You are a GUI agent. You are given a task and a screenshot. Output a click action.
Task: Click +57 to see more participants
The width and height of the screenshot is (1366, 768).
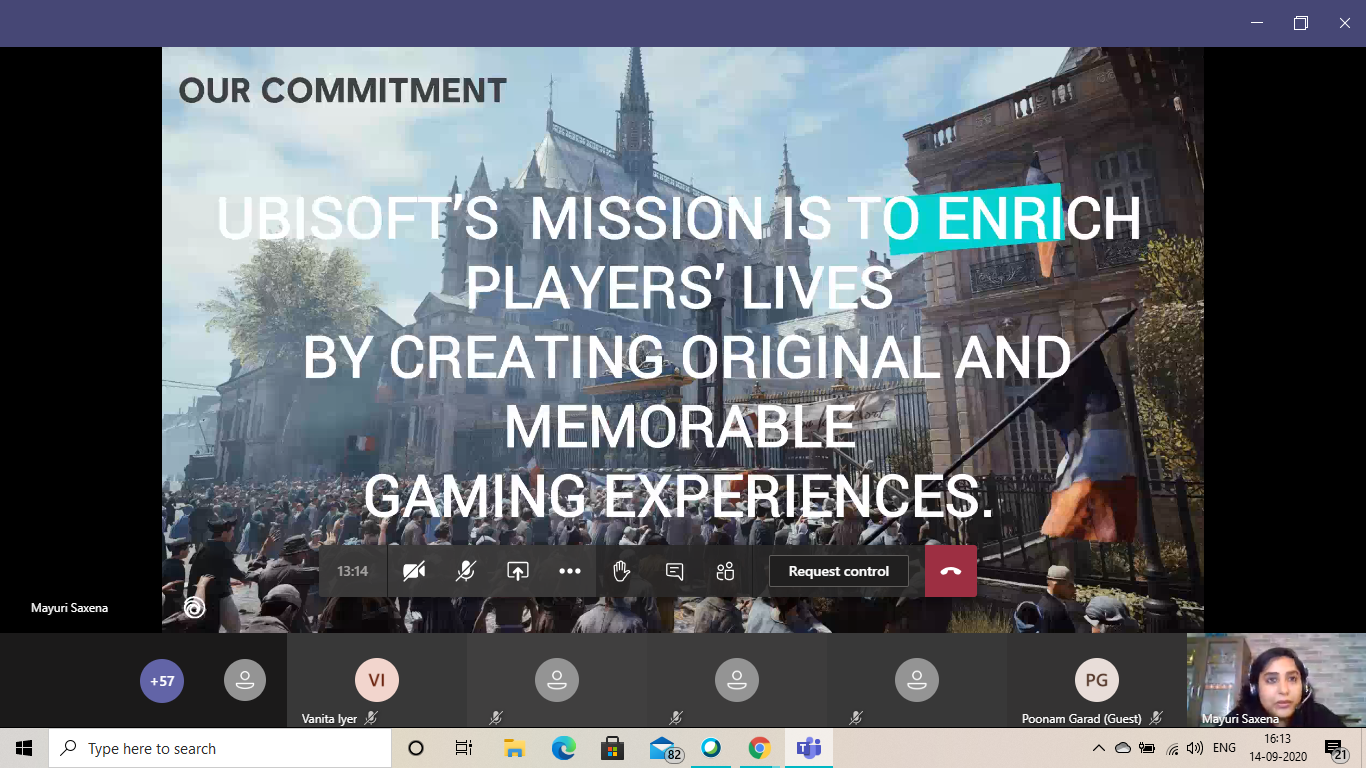click(x=161, y=680)
